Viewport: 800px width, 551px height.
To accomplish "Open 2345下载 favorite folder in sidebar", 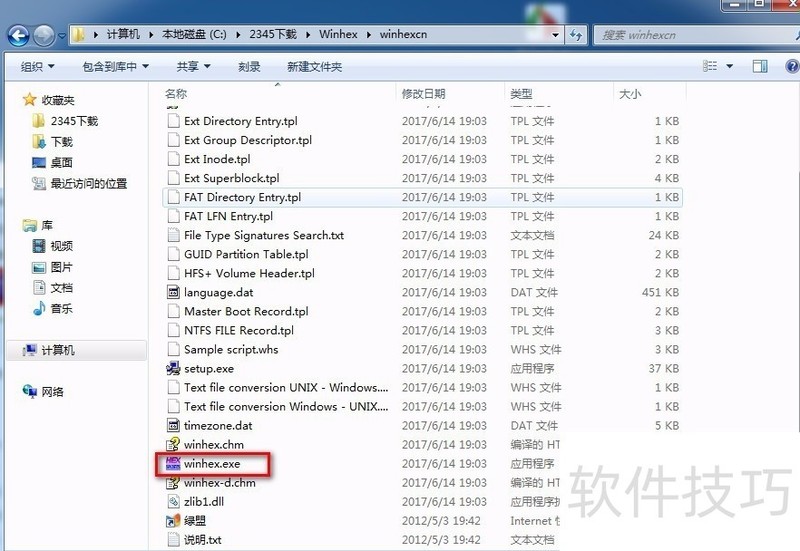I will click(65, 121).
